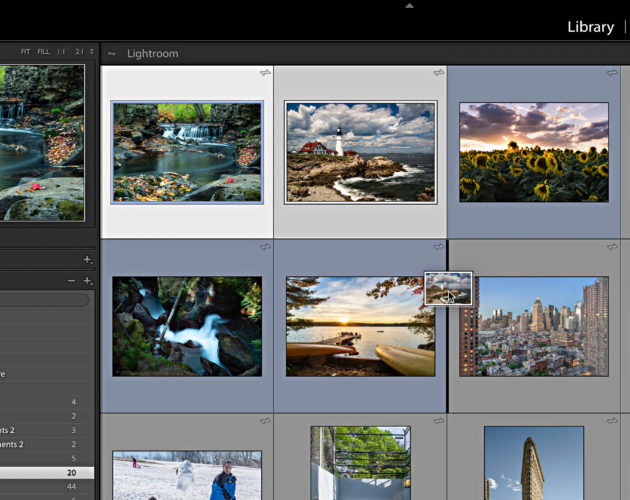This screenshot has height=500, width=630.
Task: Select the collection row with count 44
Action: (x=47, y=487)
